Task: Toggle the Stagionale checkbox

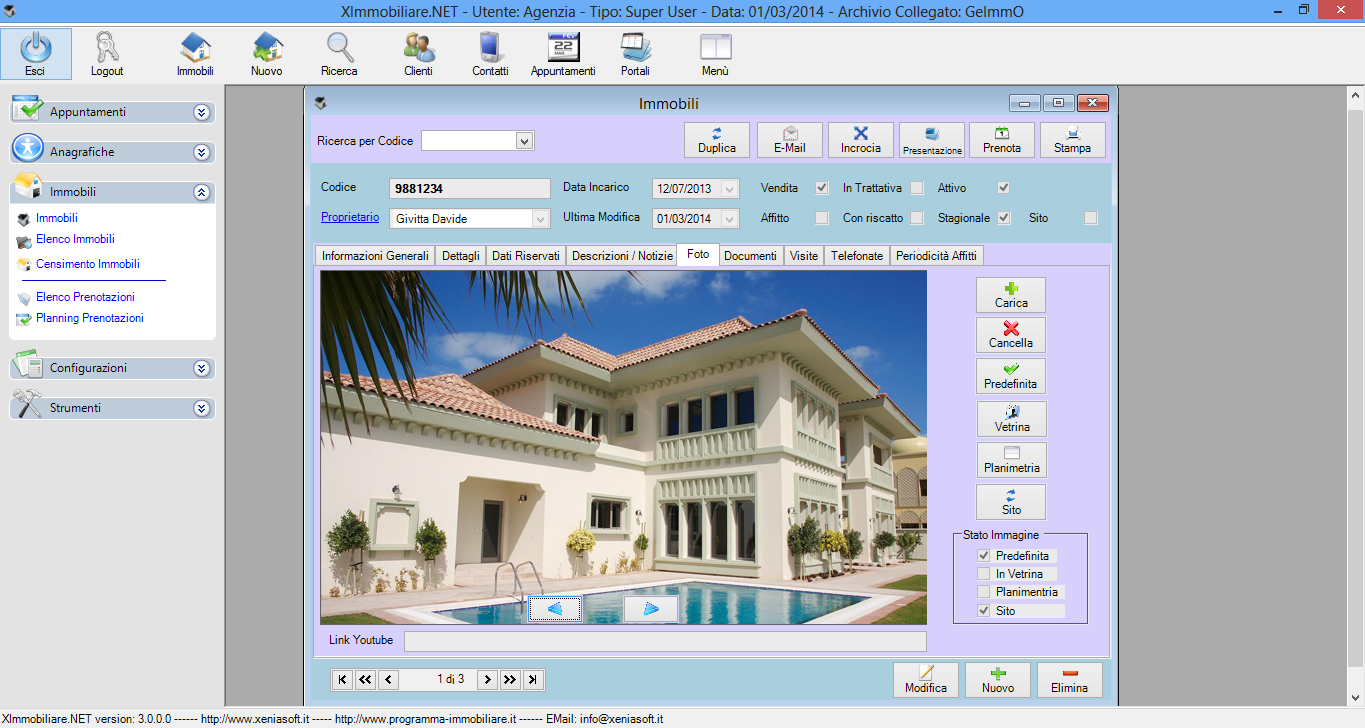Action: coord(1004,218)
